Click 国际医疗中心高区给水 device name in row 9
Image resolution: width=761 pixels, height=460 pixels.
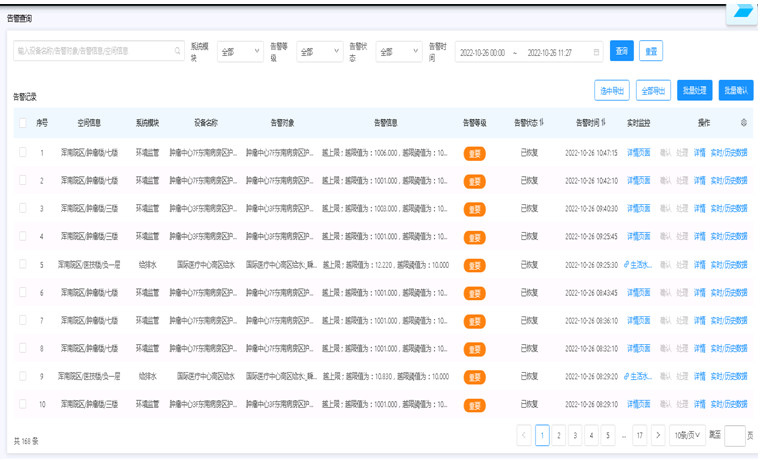coord(206,377)
